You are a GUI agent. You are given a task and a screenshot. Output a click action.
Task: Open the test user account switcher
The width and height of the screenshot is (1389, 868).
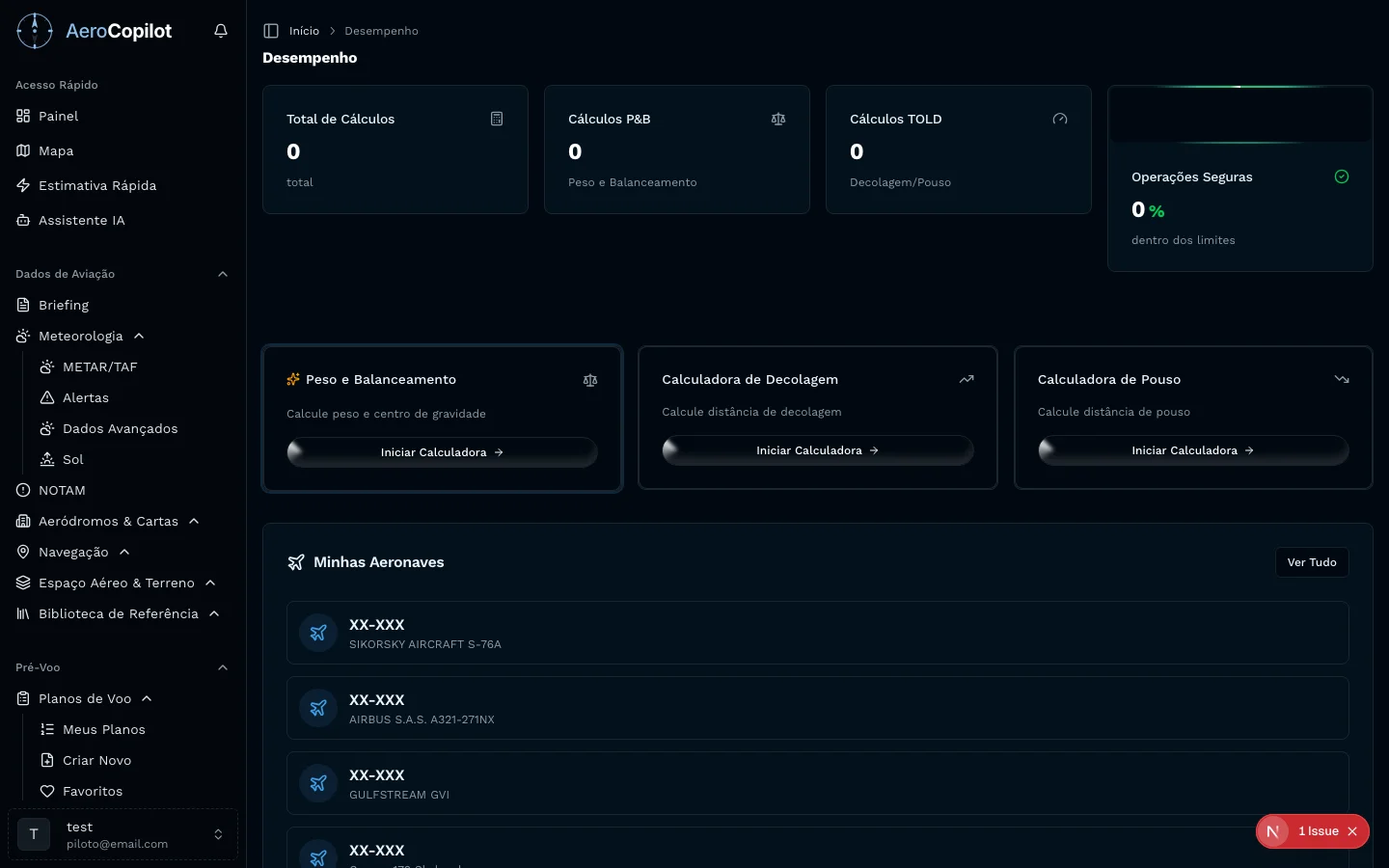tap(218, 834)
